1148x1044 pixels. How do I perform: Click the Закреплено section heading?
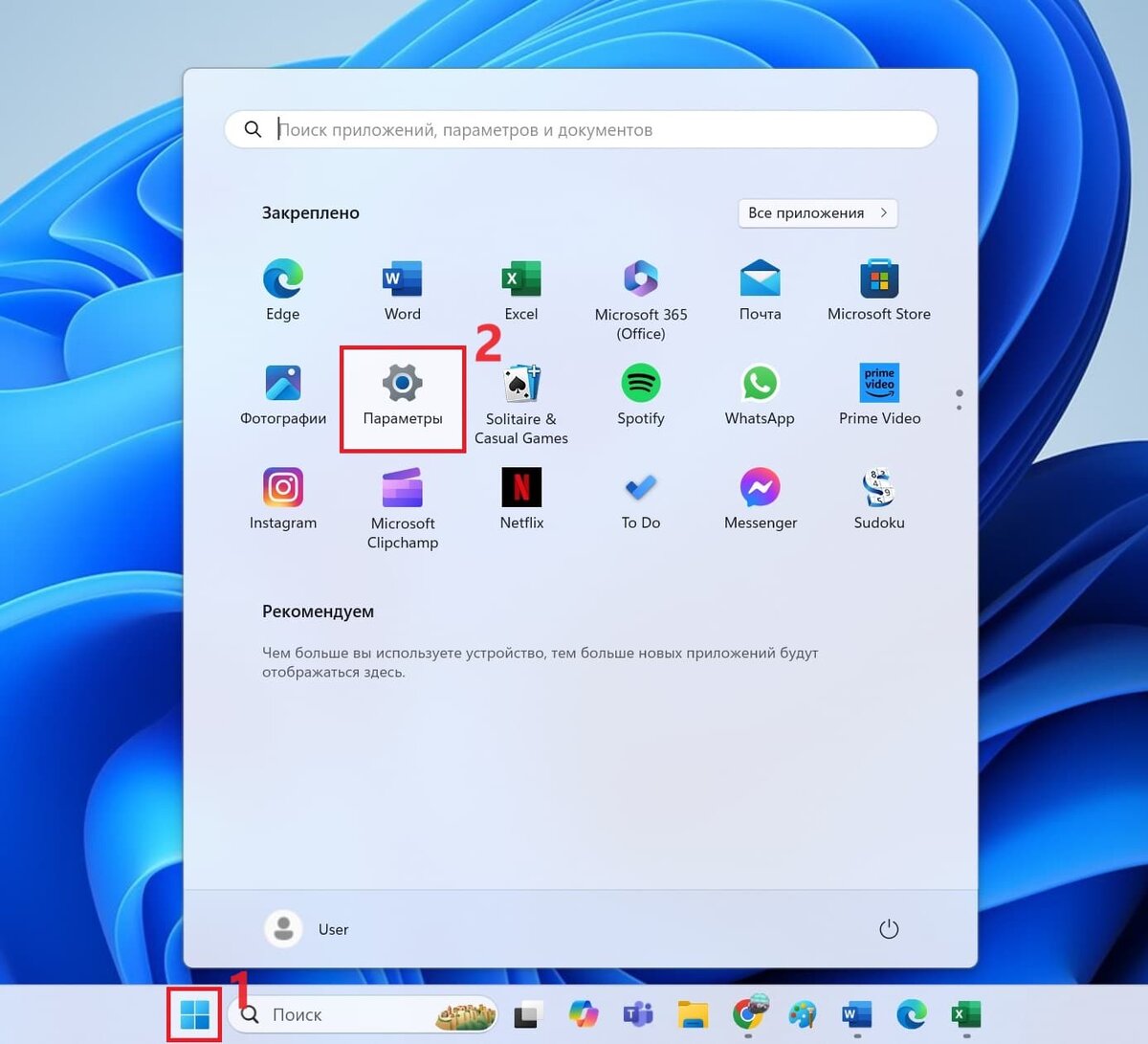[x=311, y=213]
